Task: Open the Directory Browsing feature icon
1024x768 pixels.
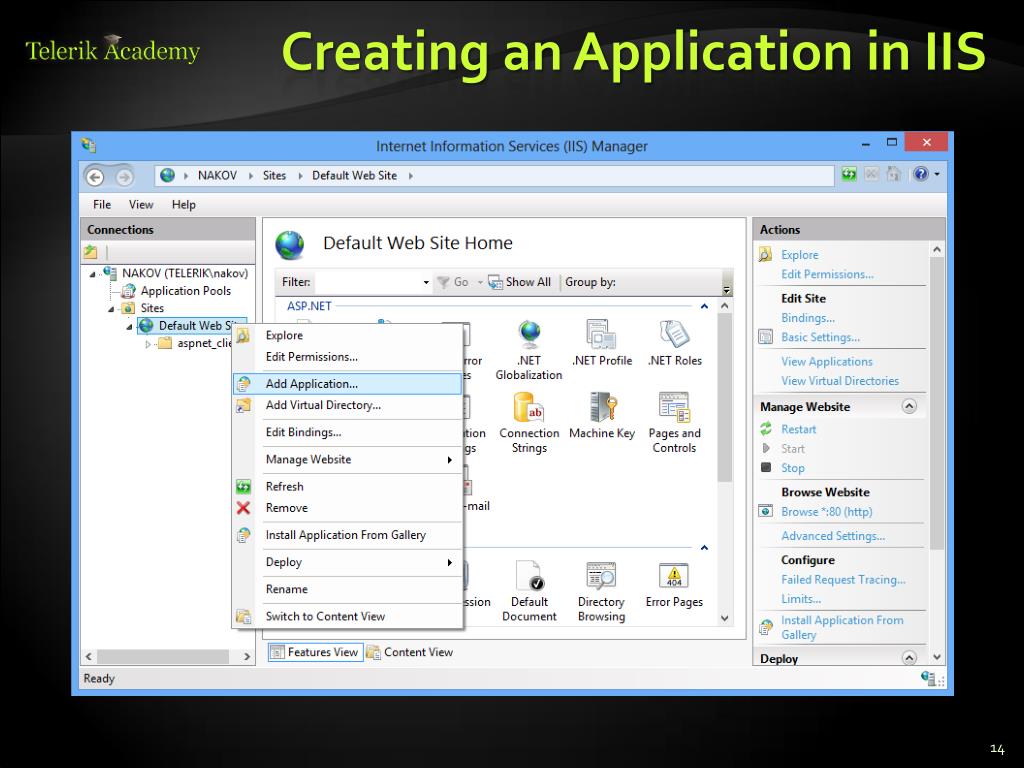Action: 601,591
